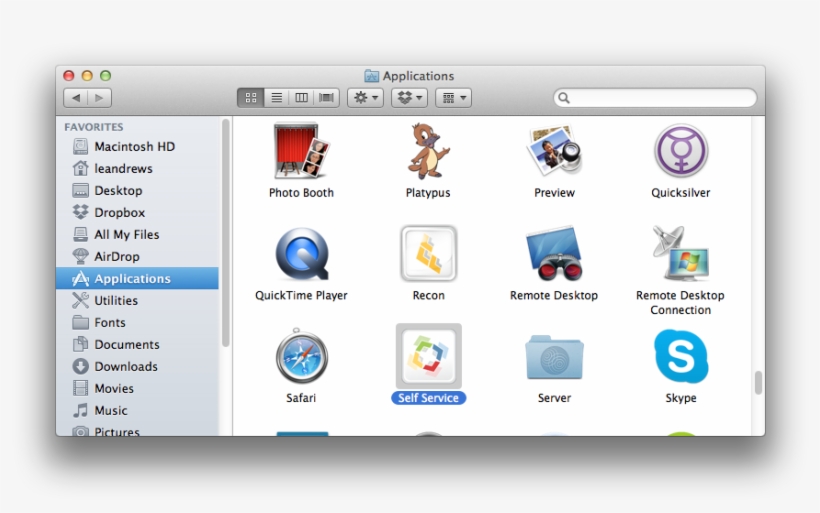Click the "FAVORITES" sidebar heading
Viewport: 820px width, 513px height.
pos(94,127)
